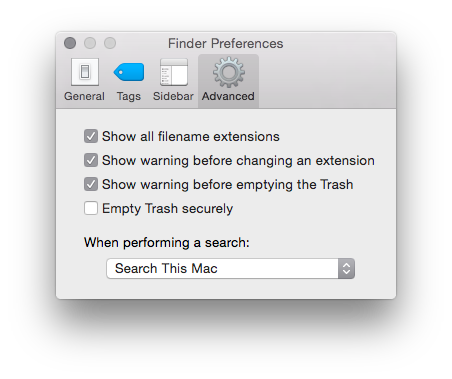Viewport: 452px width, 379px height.
Task: Close the Finder Preferences window
Action: [70, 43]
